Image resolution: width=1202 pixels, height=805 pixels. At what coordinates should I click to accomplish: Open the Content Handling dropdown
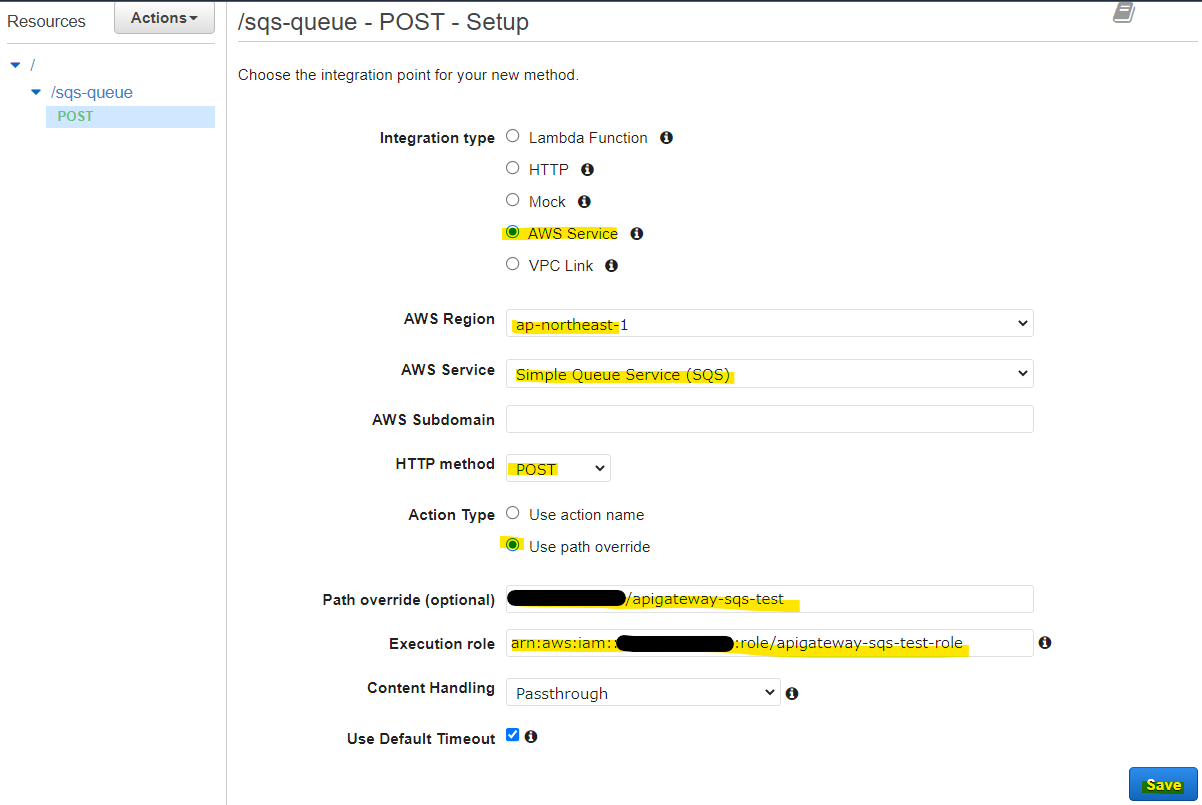coord(643,692)
